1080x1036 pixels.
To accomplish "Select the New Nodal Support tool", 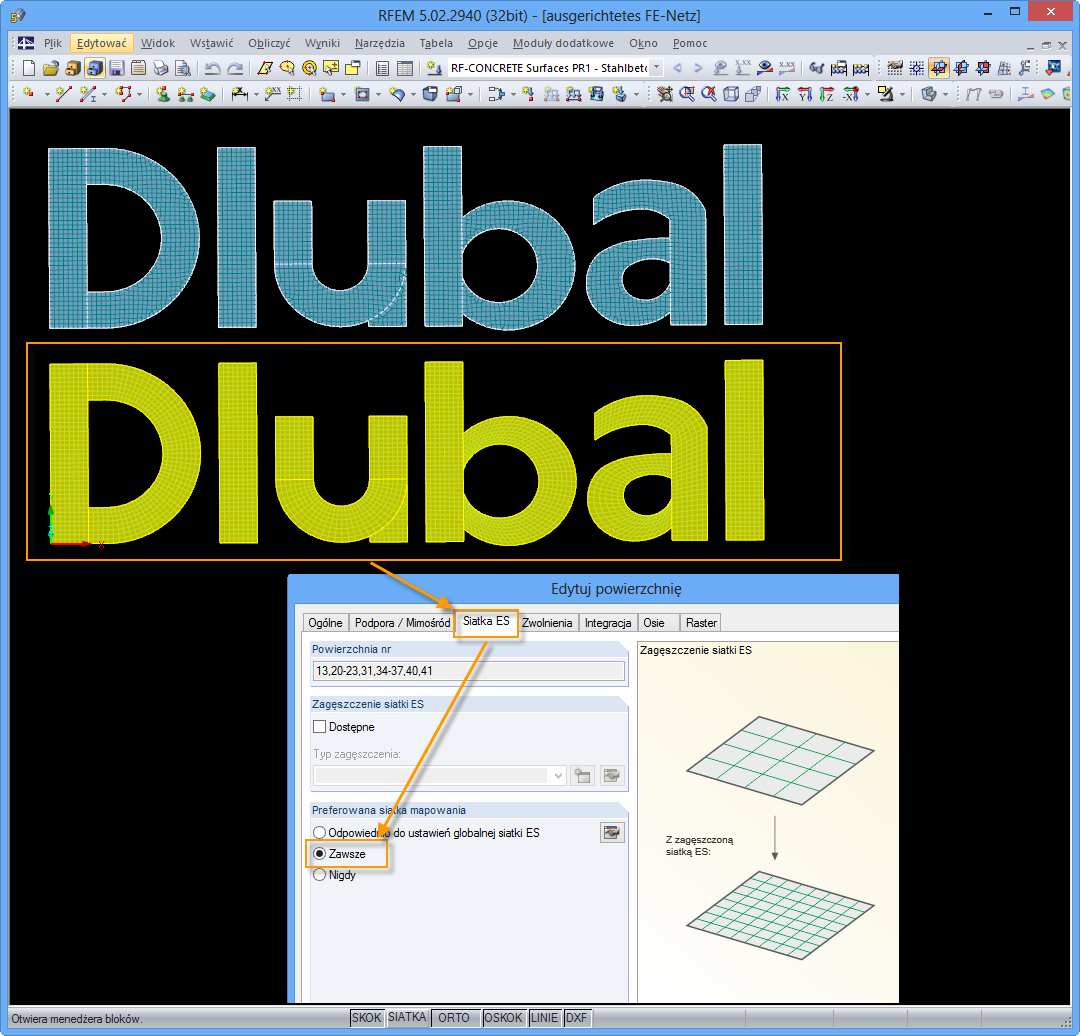I will tap(163, 94).
